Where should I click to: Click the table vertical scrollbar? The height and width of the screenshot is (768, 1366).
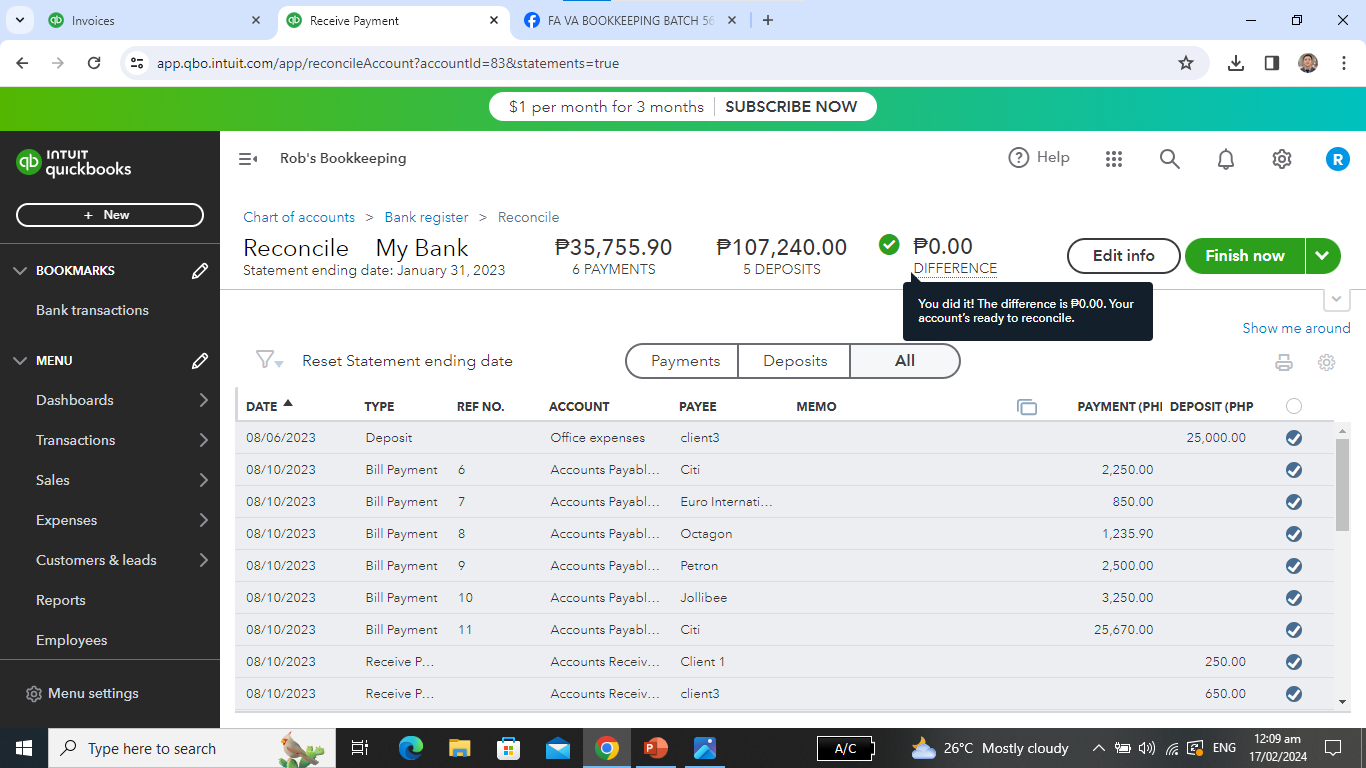coord(1343,485)
